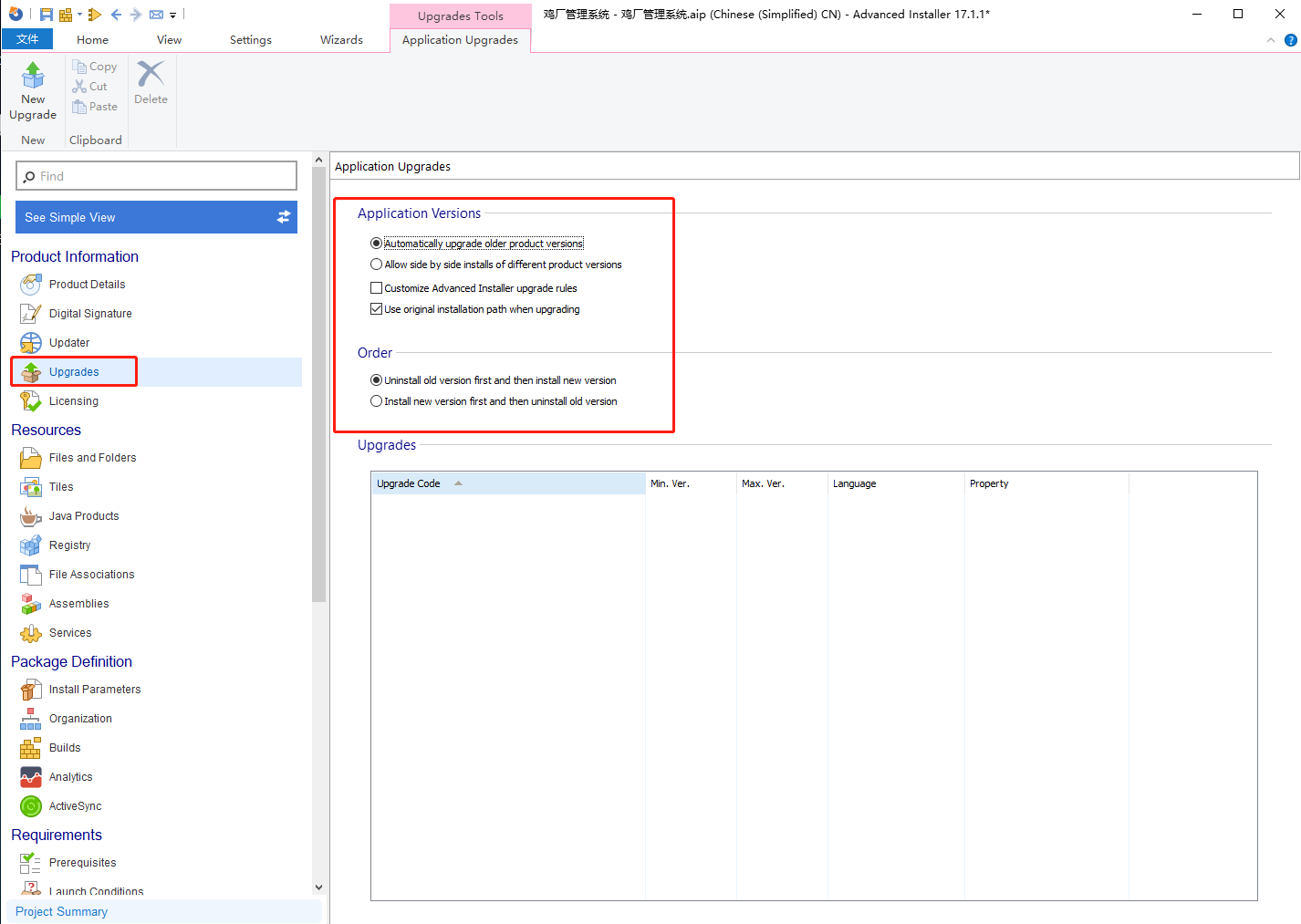This screenshot has width=1301, height=924.
Task: Collapse the ribbon with the chevron
Action: (1271, 40)
